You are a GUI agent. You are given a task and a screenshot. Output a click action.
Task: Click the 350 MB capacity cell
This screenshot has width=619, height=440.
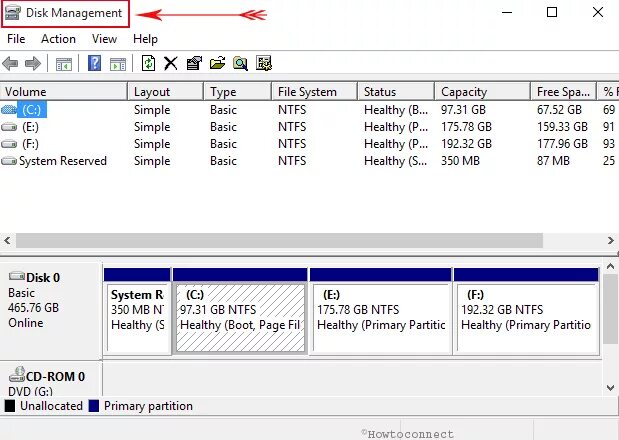pos(460,161)
